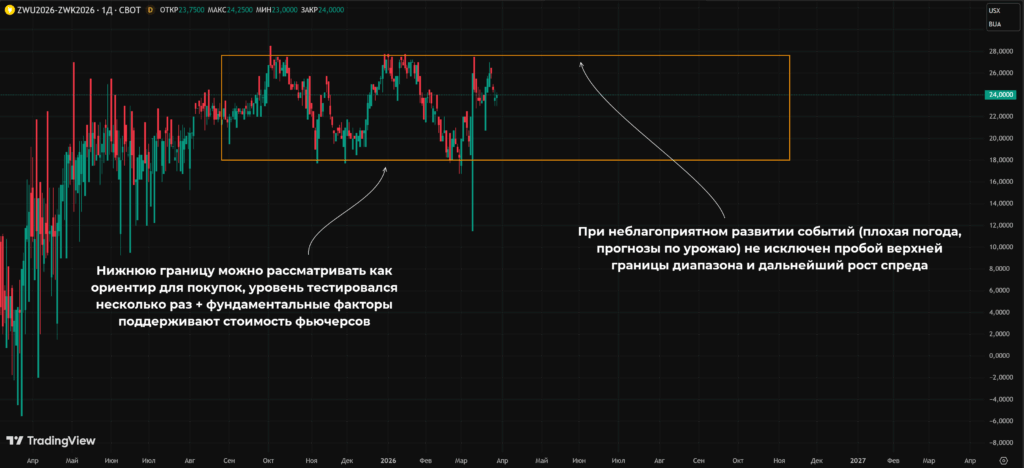Viewport: 1024px width, 468px height.
Task: Open the BUA unit selector
Action: click(994, 24)
